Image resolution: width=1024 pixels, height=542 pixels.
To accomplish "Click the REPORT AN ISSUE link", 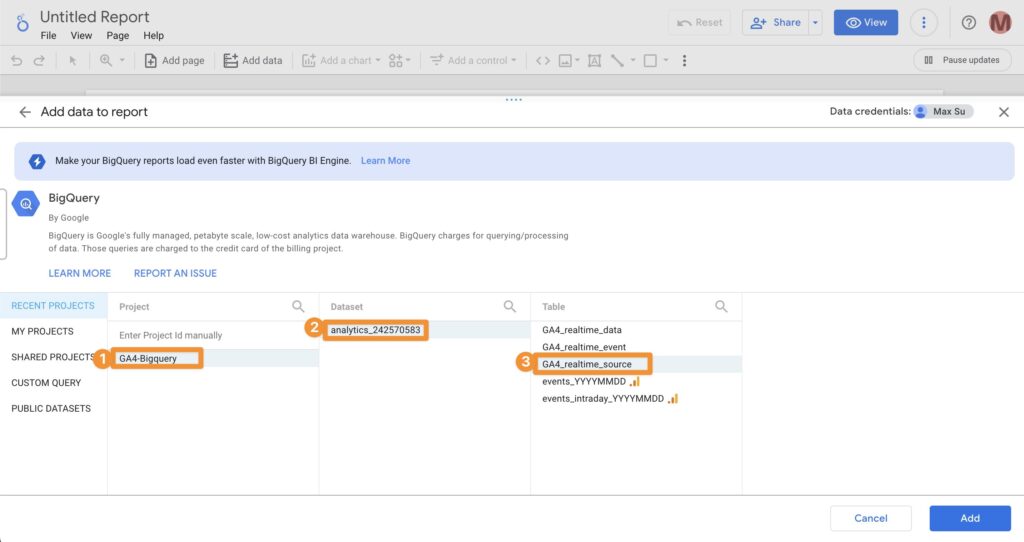I will (175, 273).
